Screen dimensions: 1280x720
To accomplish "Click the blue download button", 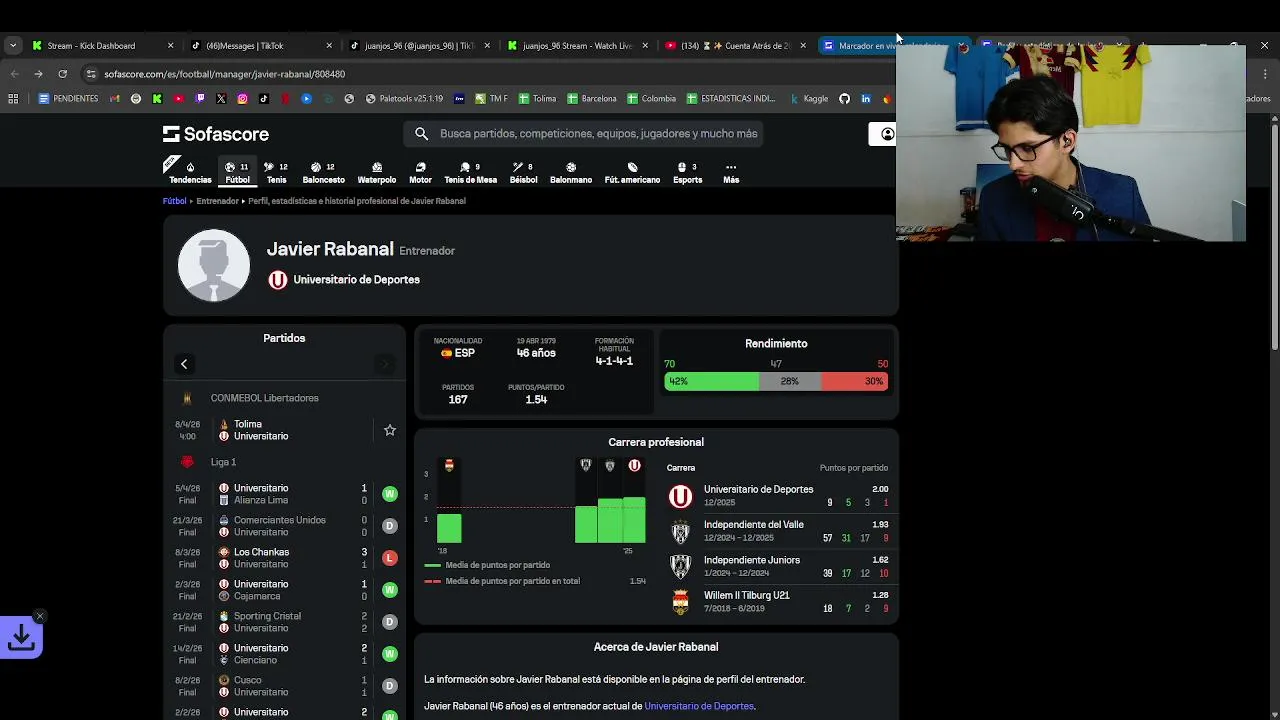I will (x=21, y=637).
